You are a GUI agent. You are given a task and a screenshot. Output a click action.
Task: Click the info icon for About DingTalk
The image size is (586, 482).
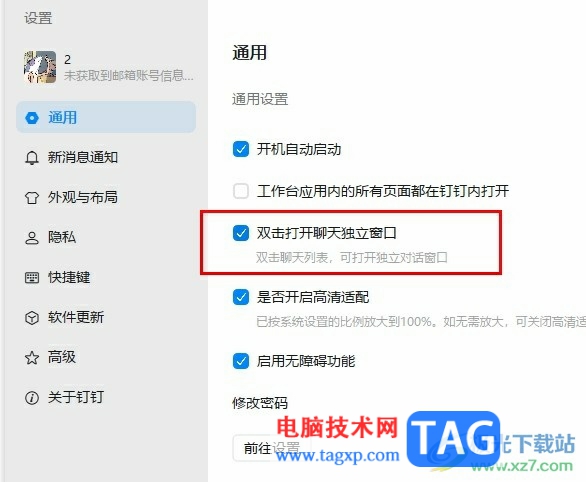point(32,398)
